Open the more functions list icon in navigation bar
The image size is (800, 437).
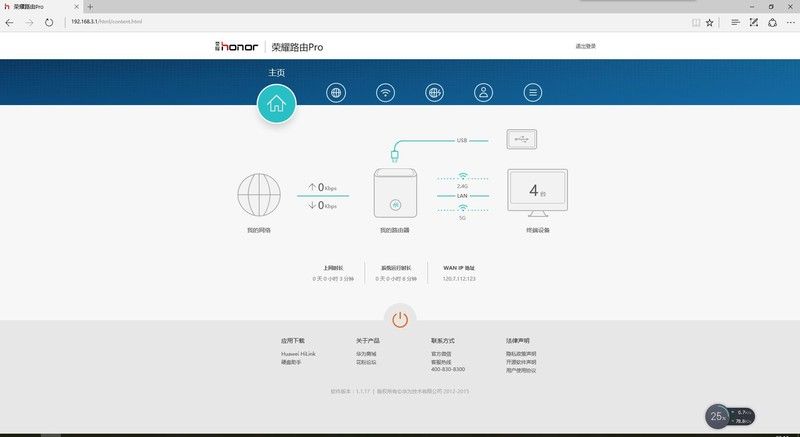click(533, 93)
